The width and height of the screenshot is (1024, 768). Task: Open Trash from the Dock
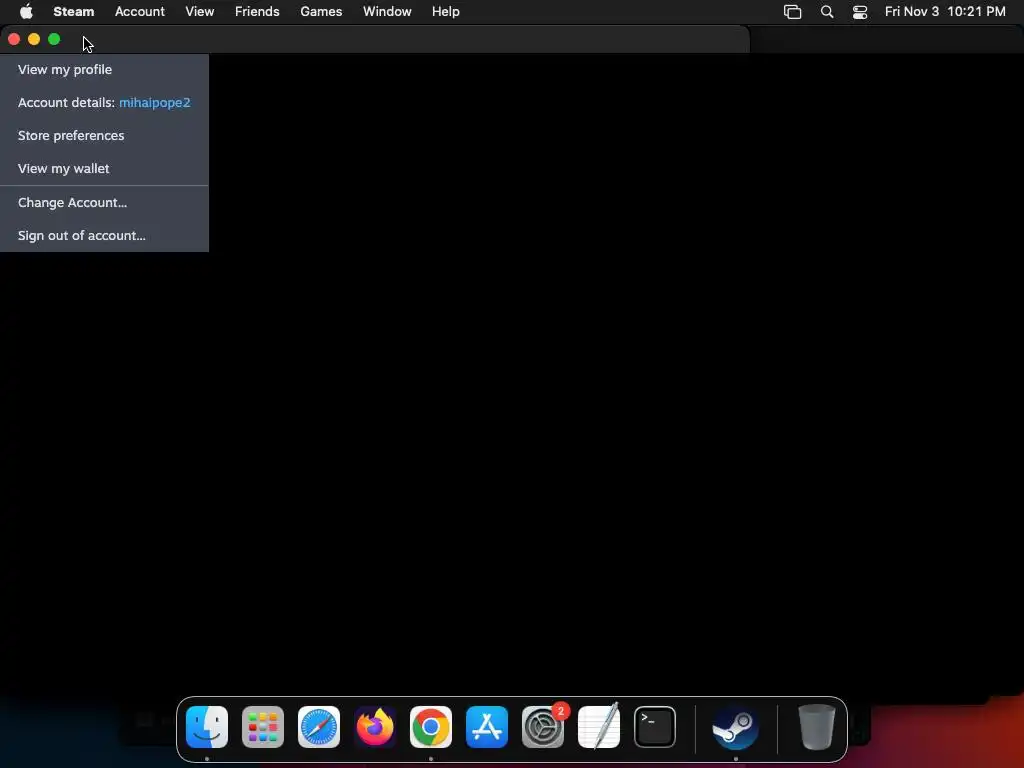[817, 727]
